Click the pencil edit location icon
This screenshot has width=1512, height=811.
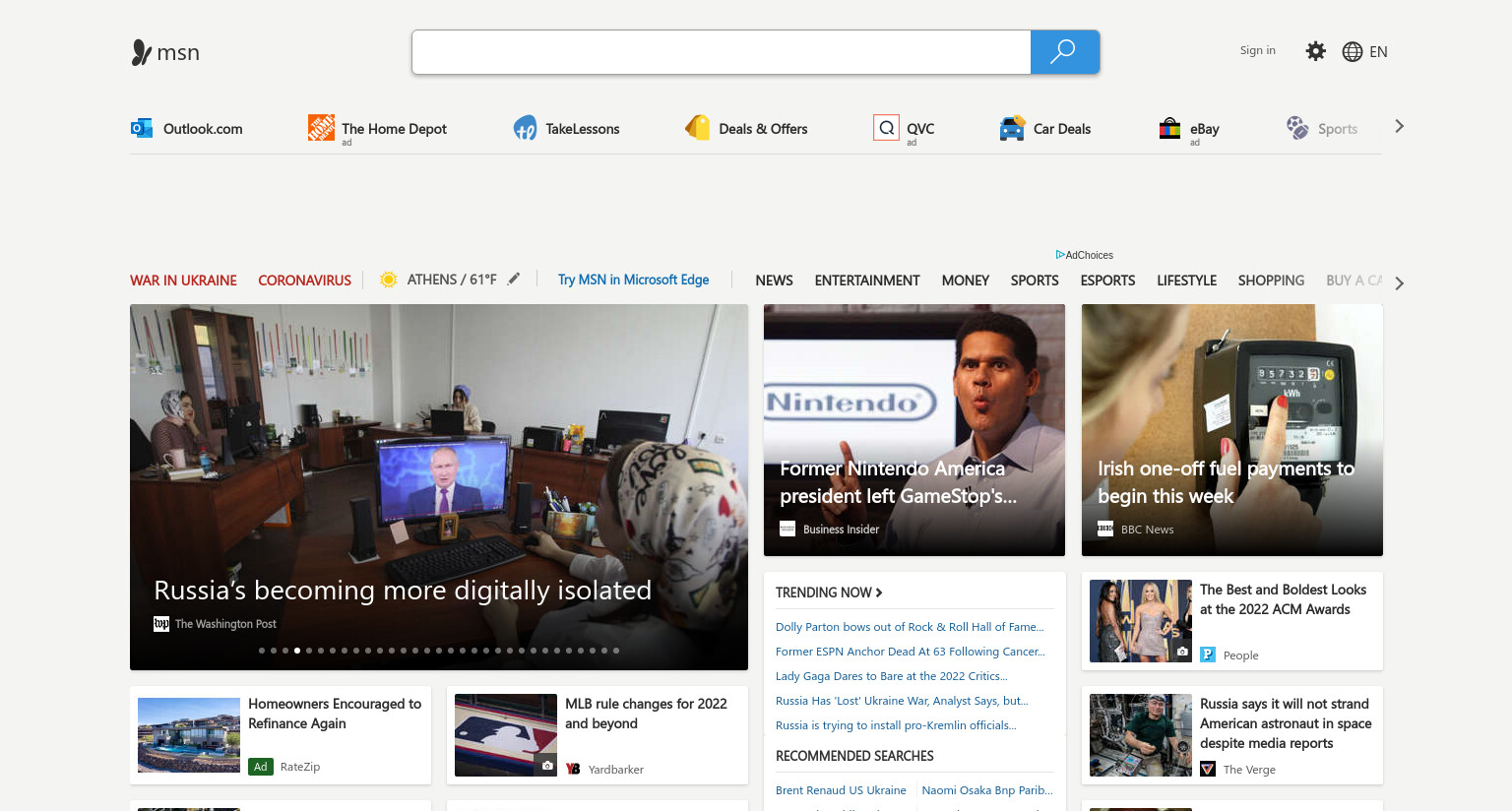click(514, 280)
